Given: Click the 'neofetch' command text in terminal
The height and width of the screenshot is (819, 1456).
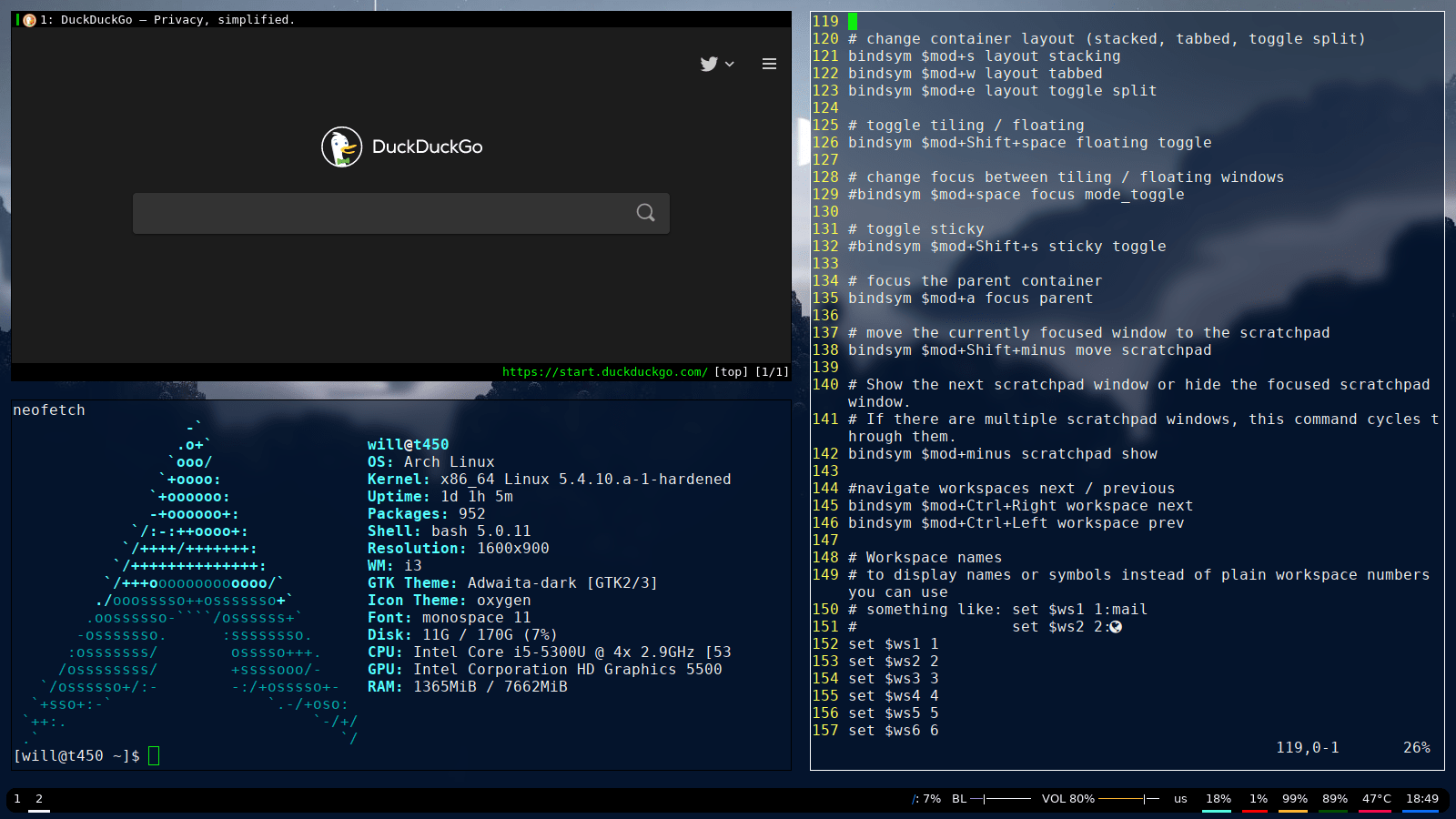Looking at the screenshot, I should (x=49, y=410).
